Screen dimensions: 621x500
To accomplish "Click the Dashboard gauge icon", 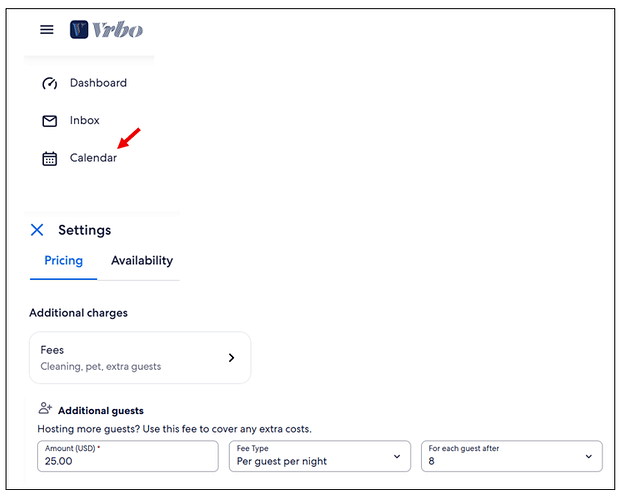I will (49, 84).
